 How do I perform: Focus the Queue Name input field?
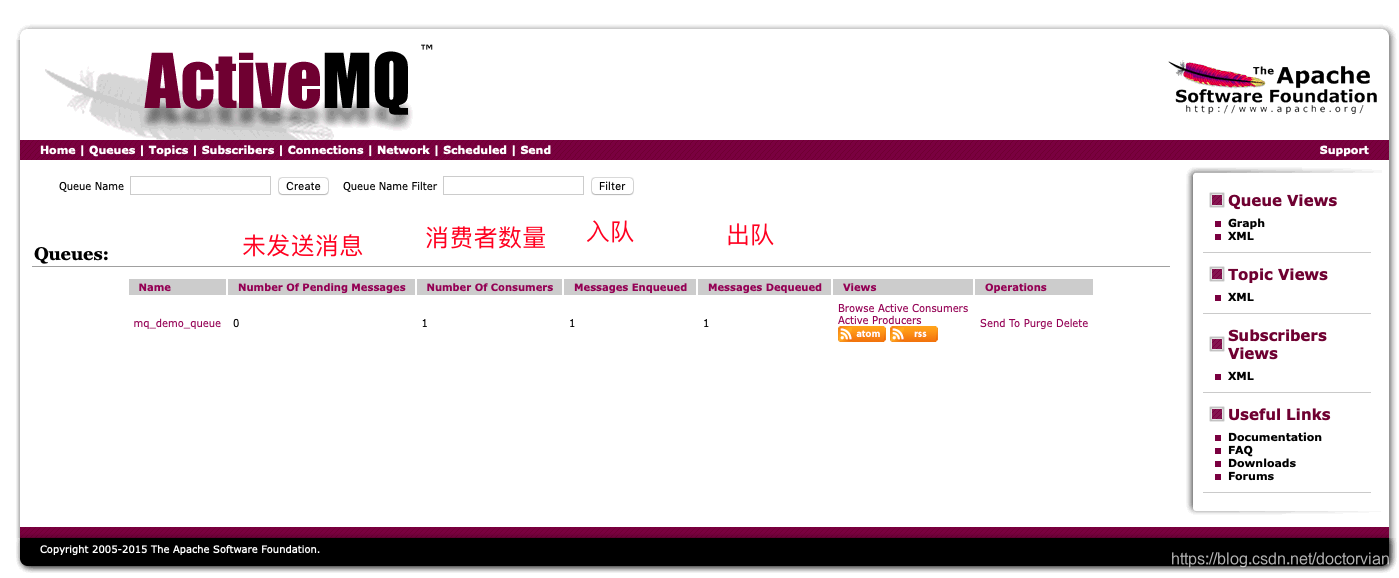coord(200,186)
